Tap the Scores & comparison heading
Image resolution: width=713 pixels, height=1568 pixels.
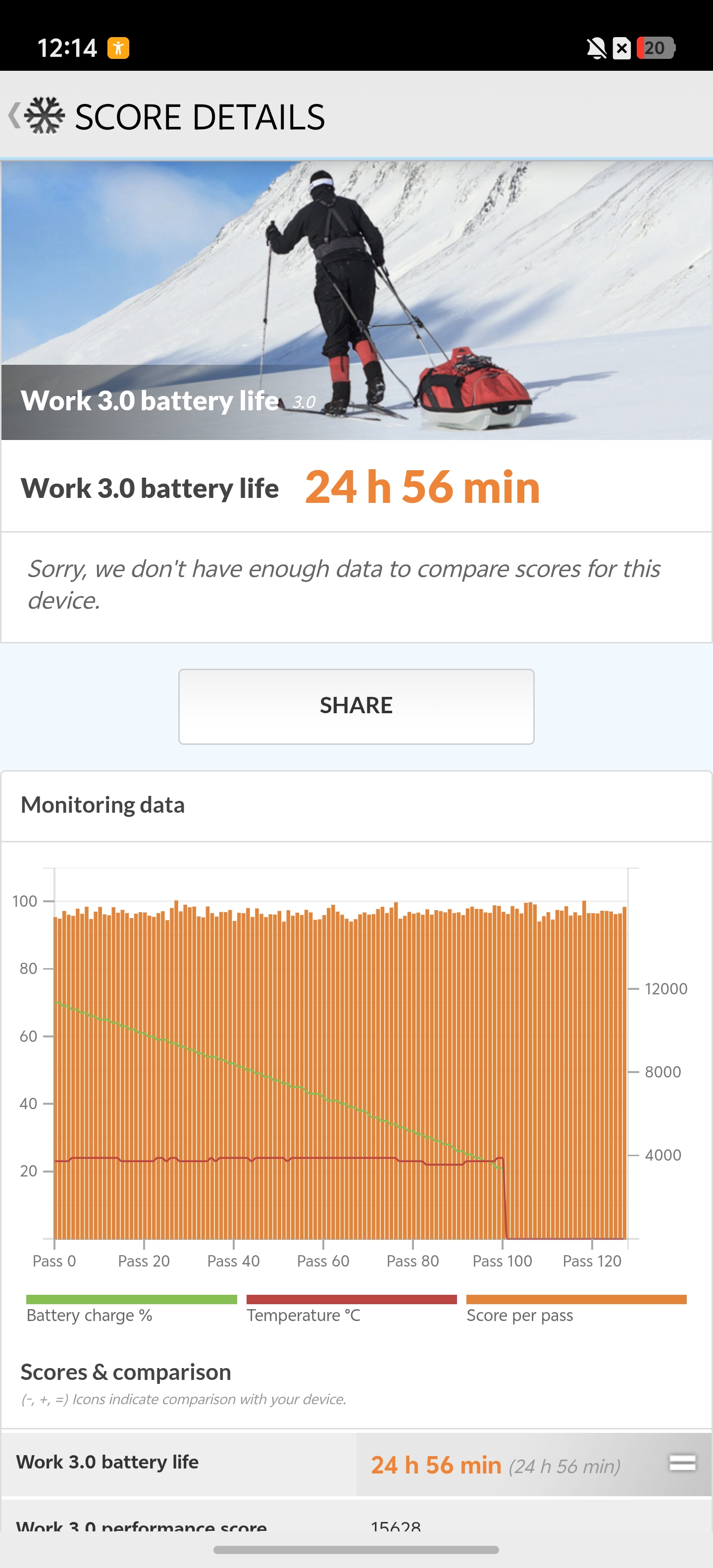(x=126, y=1372)
